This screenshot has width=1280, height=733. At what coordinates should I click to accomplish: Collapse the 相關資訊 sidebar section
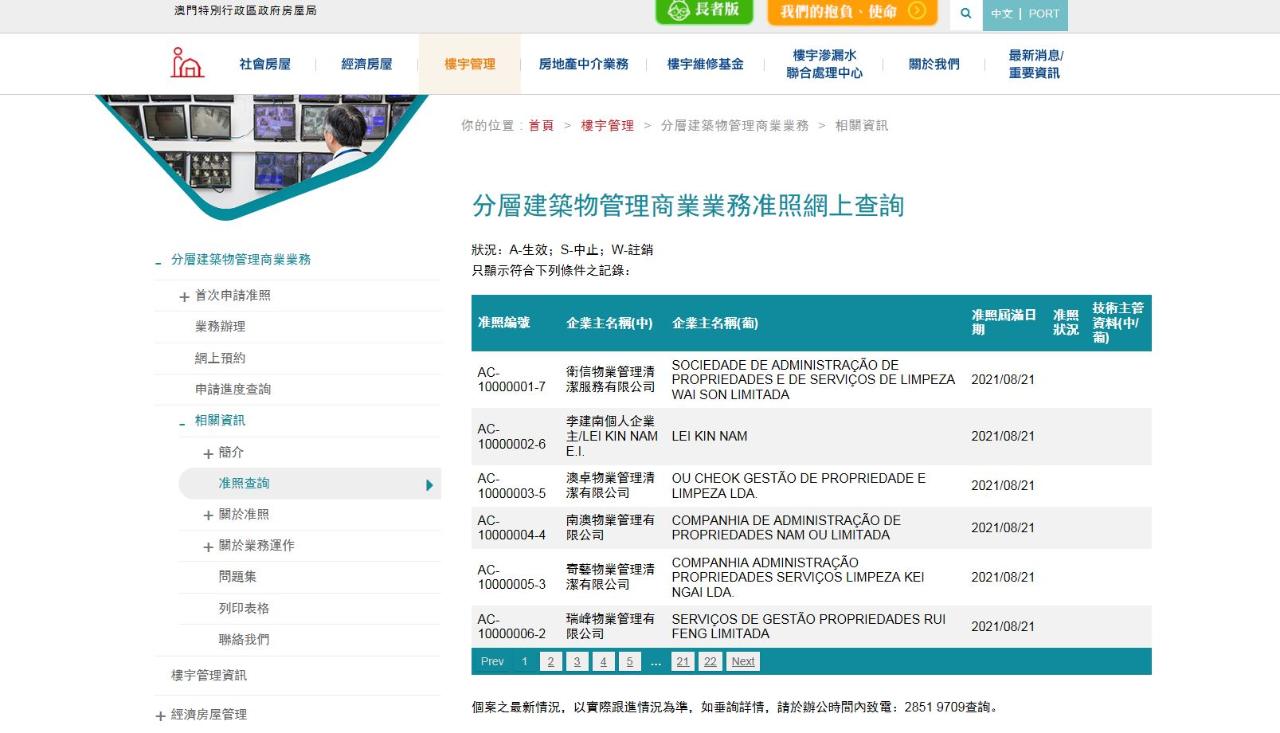(182, 423)
